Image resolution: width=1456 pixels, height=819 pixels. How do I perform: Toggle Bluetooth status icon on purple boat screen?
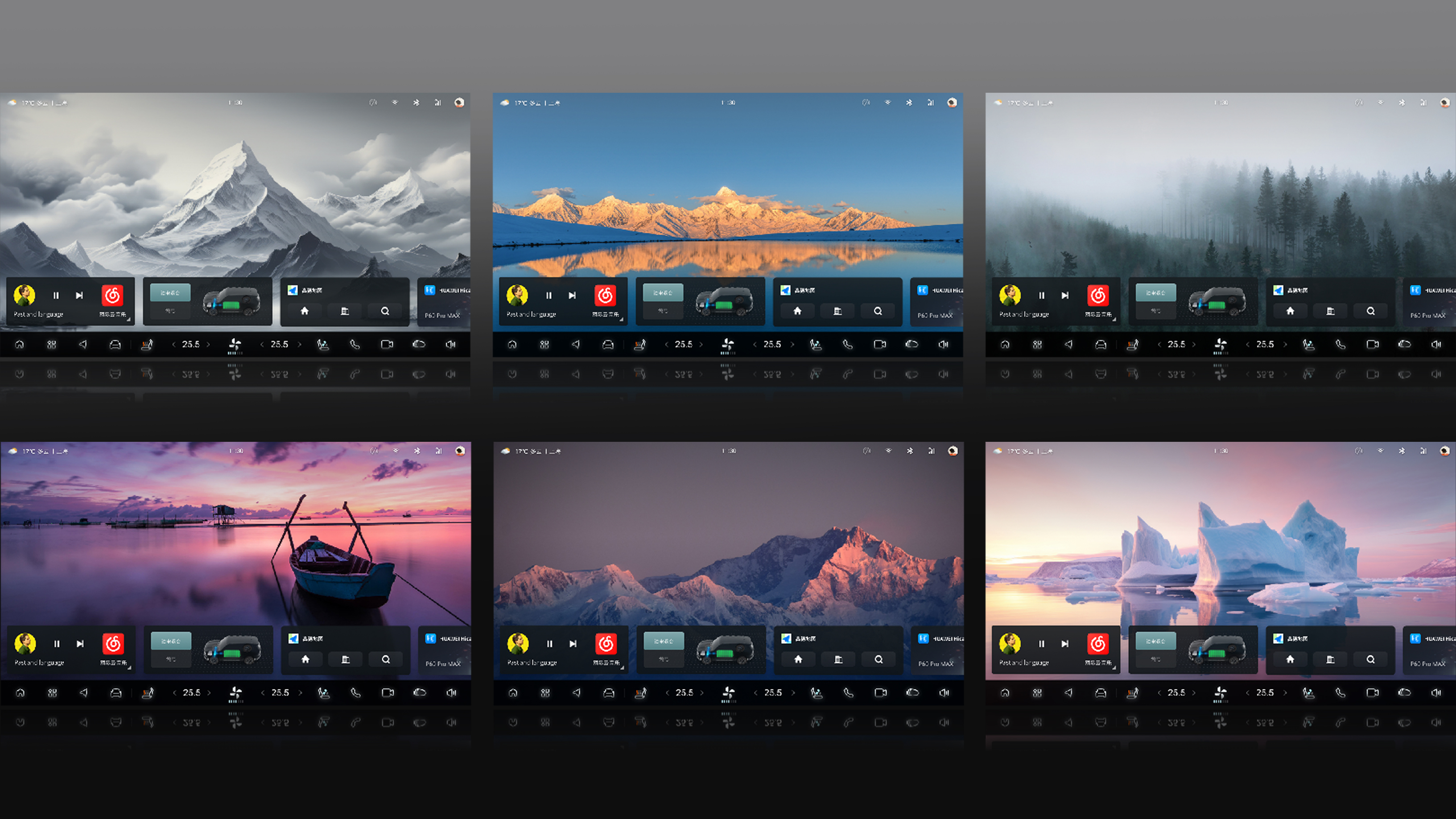click(417, 451)
